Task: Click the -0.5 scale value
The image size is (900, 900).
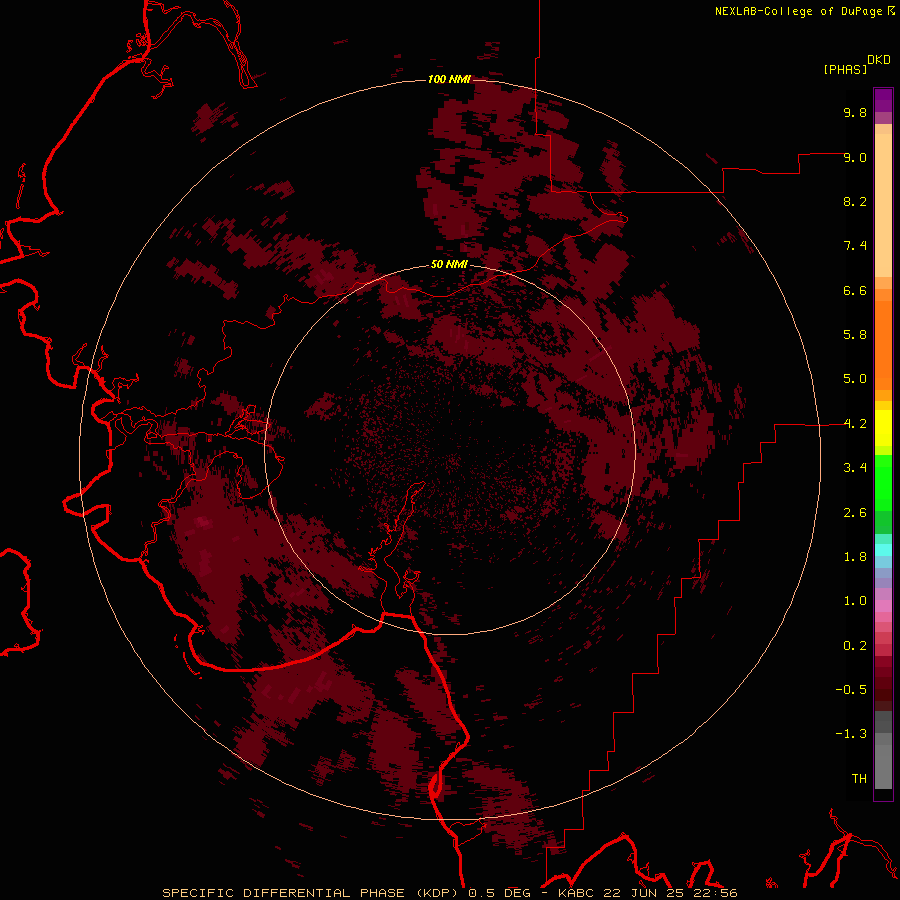Action: [851, 690]
